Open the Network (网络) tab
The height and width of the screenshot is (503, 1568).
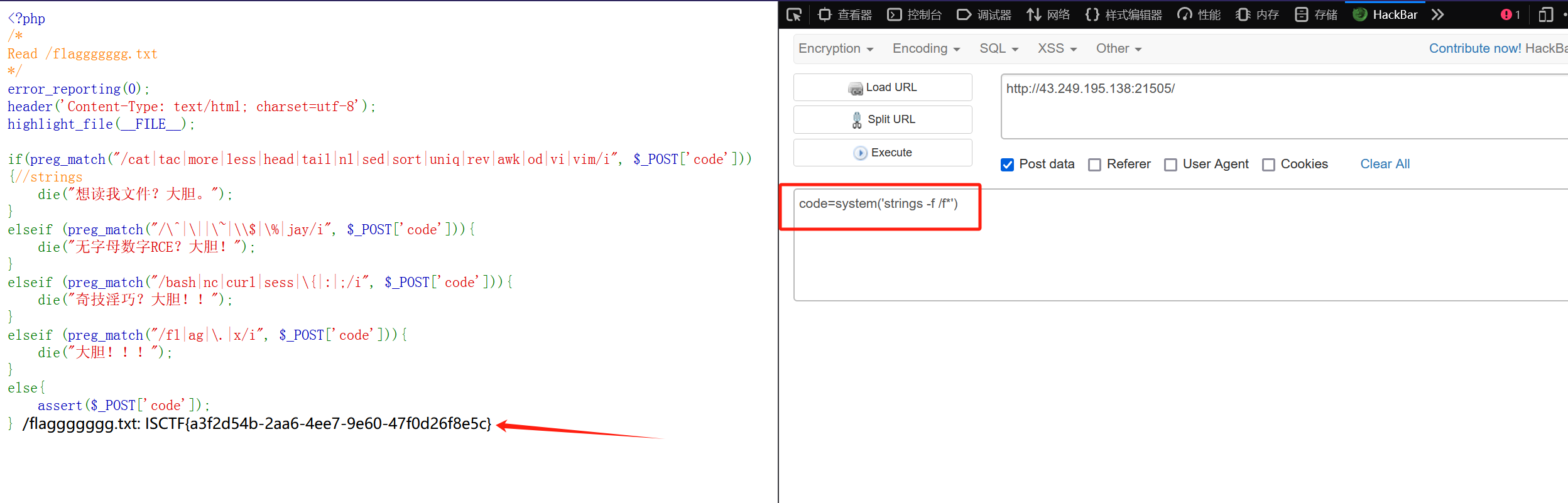point(1048,14)
